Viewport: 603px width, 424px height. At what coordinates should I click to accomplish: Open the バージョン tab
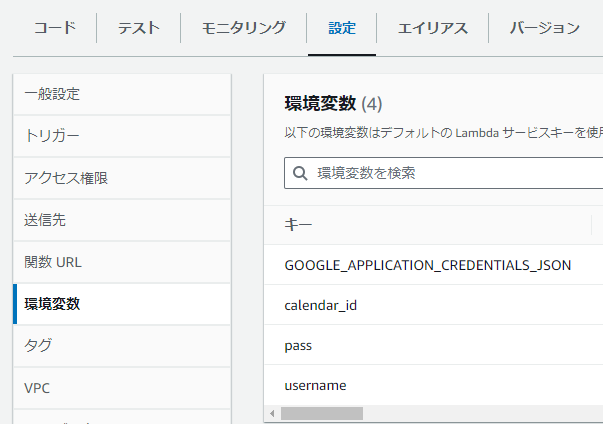click(x=545, y=28)
